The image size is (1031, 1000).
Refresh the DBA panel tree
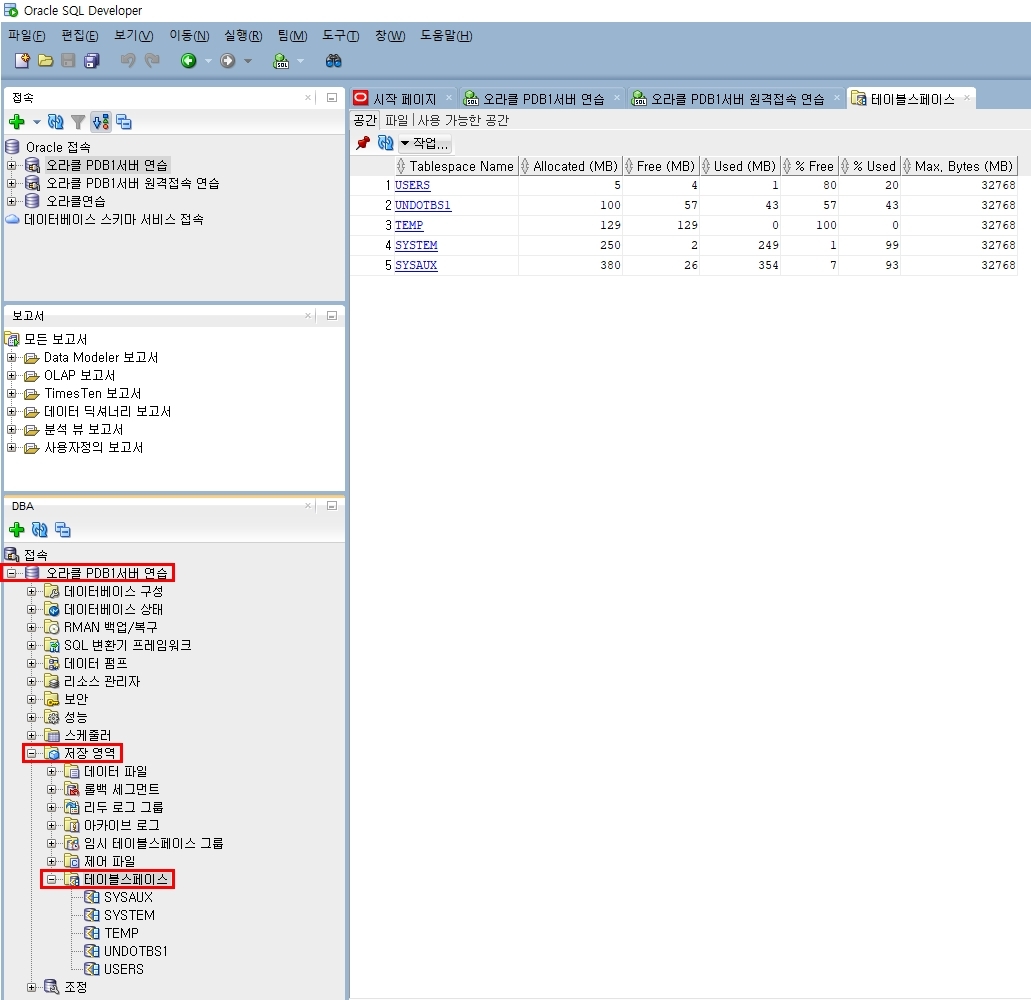pyautogui.click(x=39, y=529)
